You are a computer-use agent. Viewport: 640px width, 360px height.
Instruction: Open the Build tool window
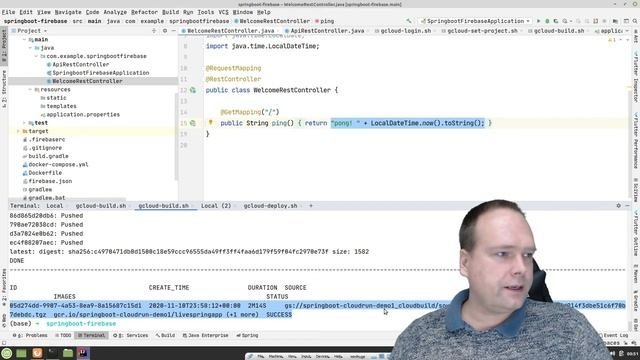(165, 336)
